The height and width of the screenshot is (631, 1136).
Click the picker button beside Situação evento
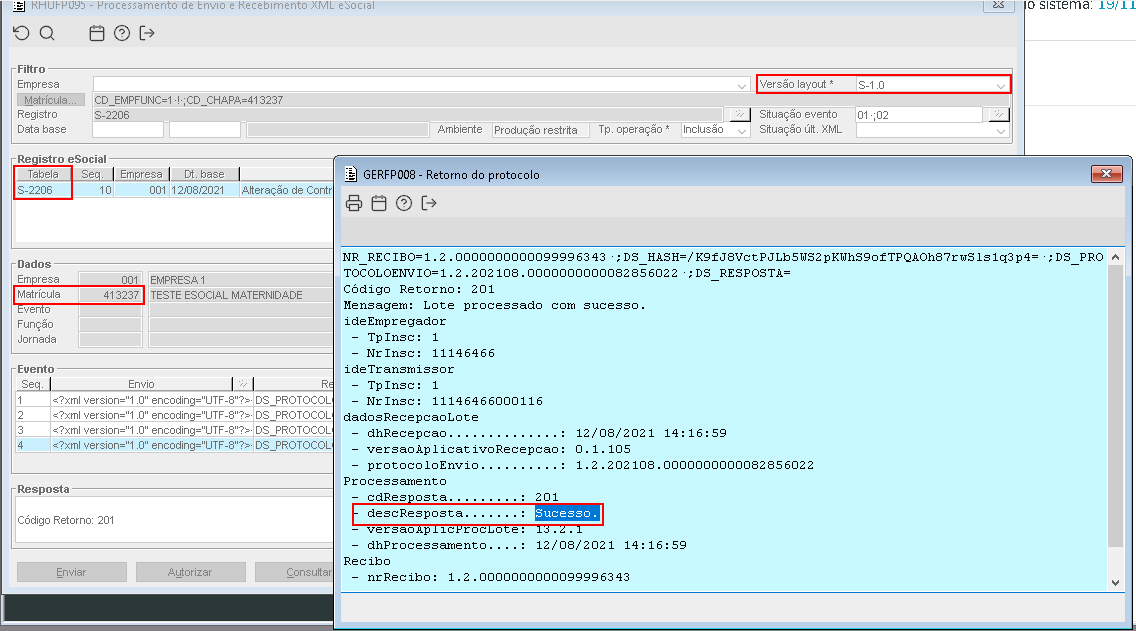(x=998, y=114)
